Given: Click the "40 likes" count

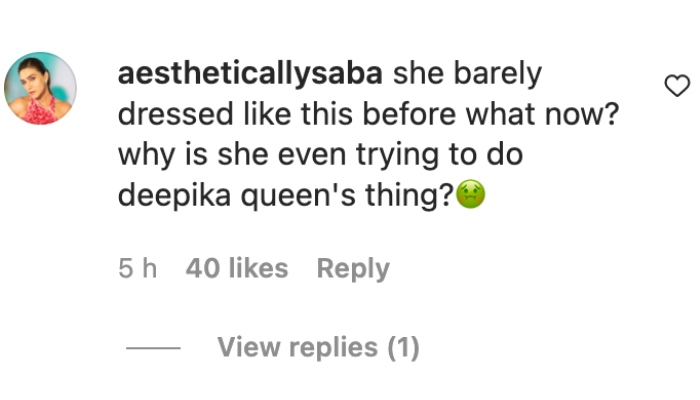Looking at the screenshot, I should [x=236, y=269].
